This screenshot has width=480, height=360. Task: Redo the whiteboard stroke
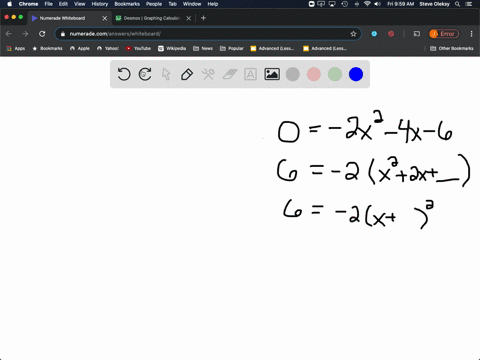coord(145,74)
